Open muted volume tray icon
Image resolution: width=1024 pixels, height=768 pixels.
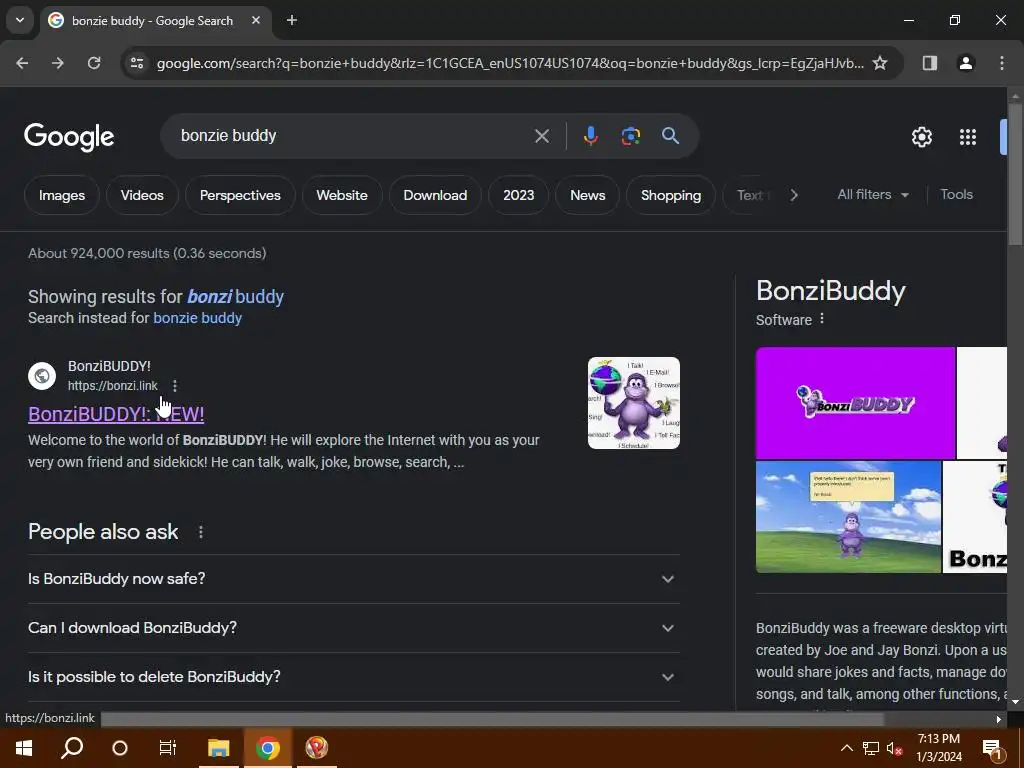tap(893, 748)
